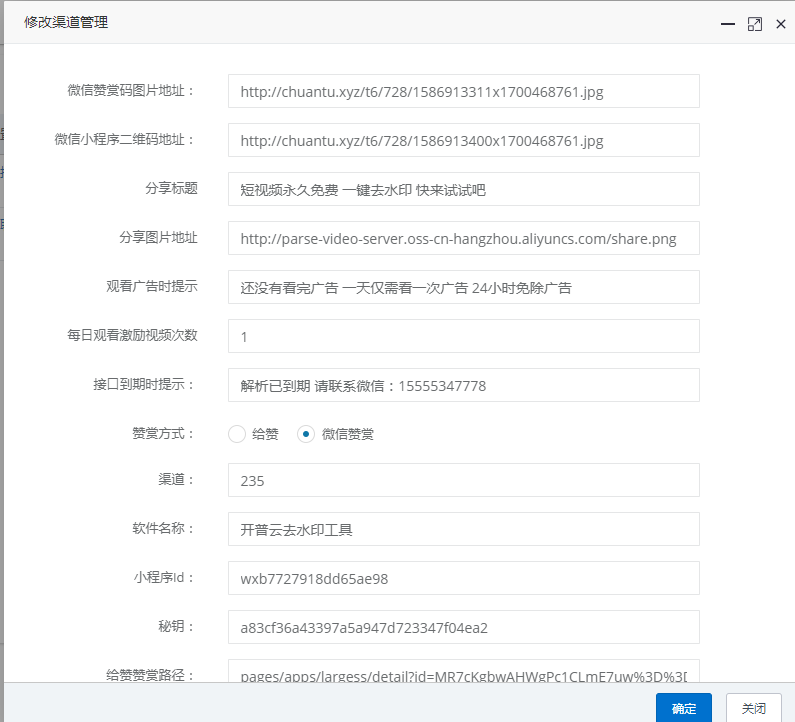Edit the 渠道 field containing 235
Screen dimensions: 795x722
[463, 480]
